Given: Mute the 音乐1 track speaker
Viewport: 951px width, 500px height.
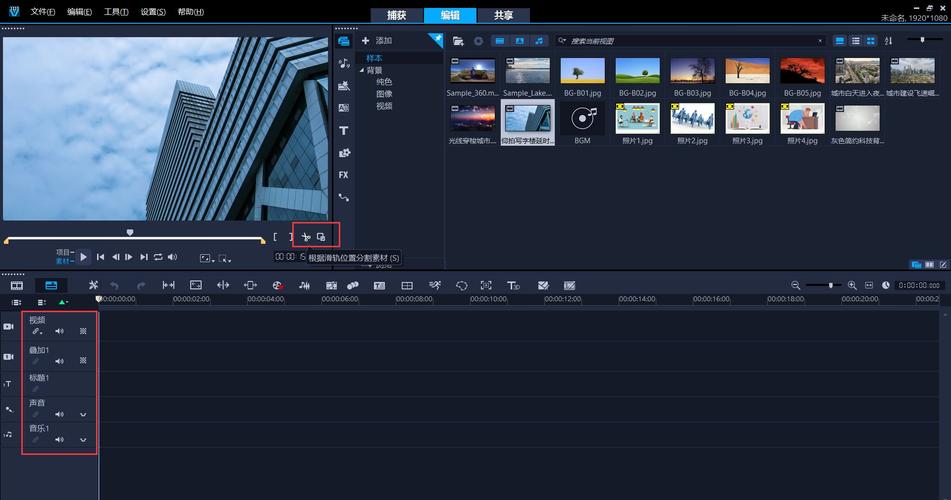Looking at the screenshot, I should [59, 439].
